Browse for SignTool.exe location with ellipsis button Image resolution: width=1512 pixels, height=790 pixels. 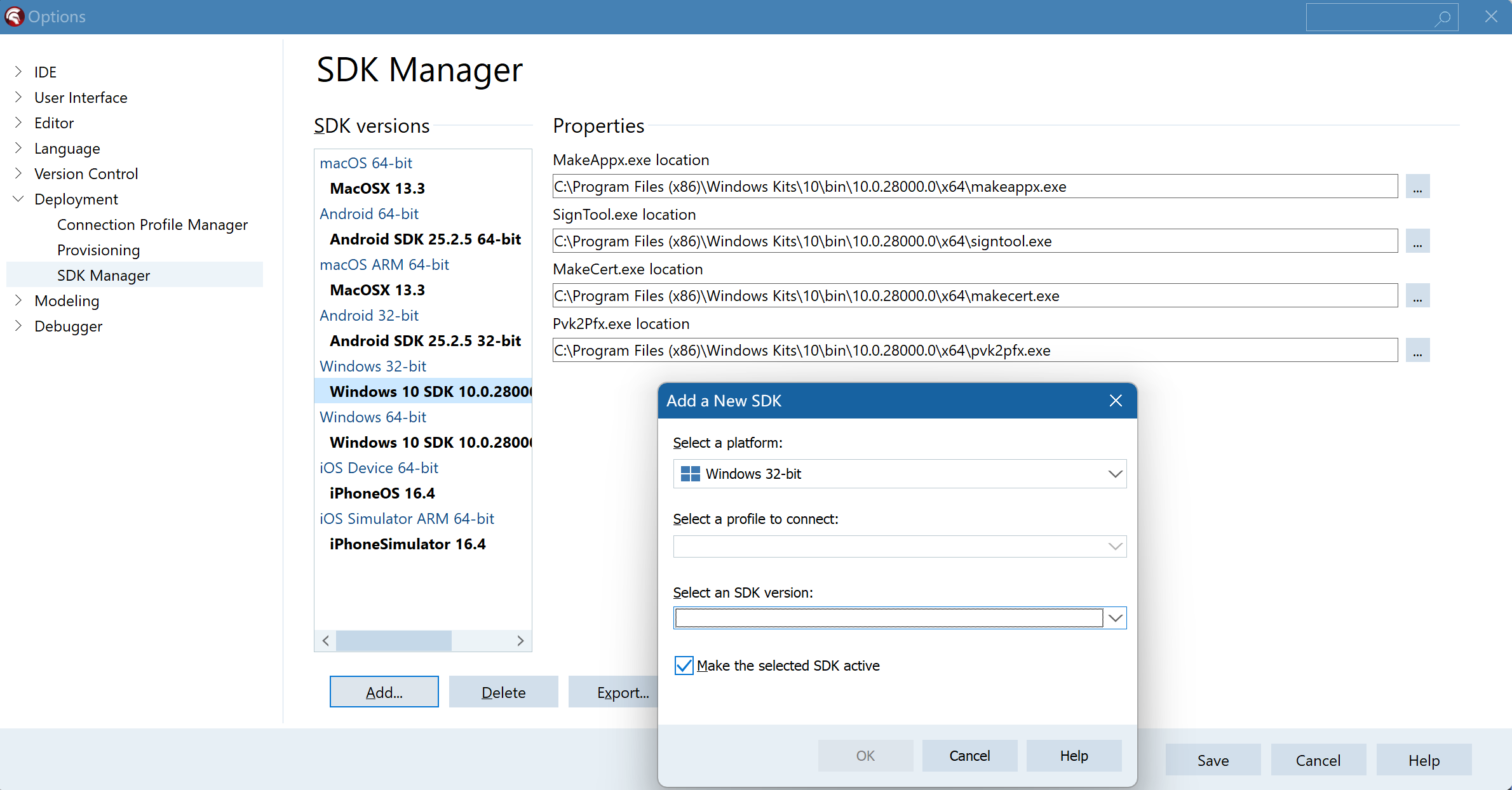tap(1417, 241)
